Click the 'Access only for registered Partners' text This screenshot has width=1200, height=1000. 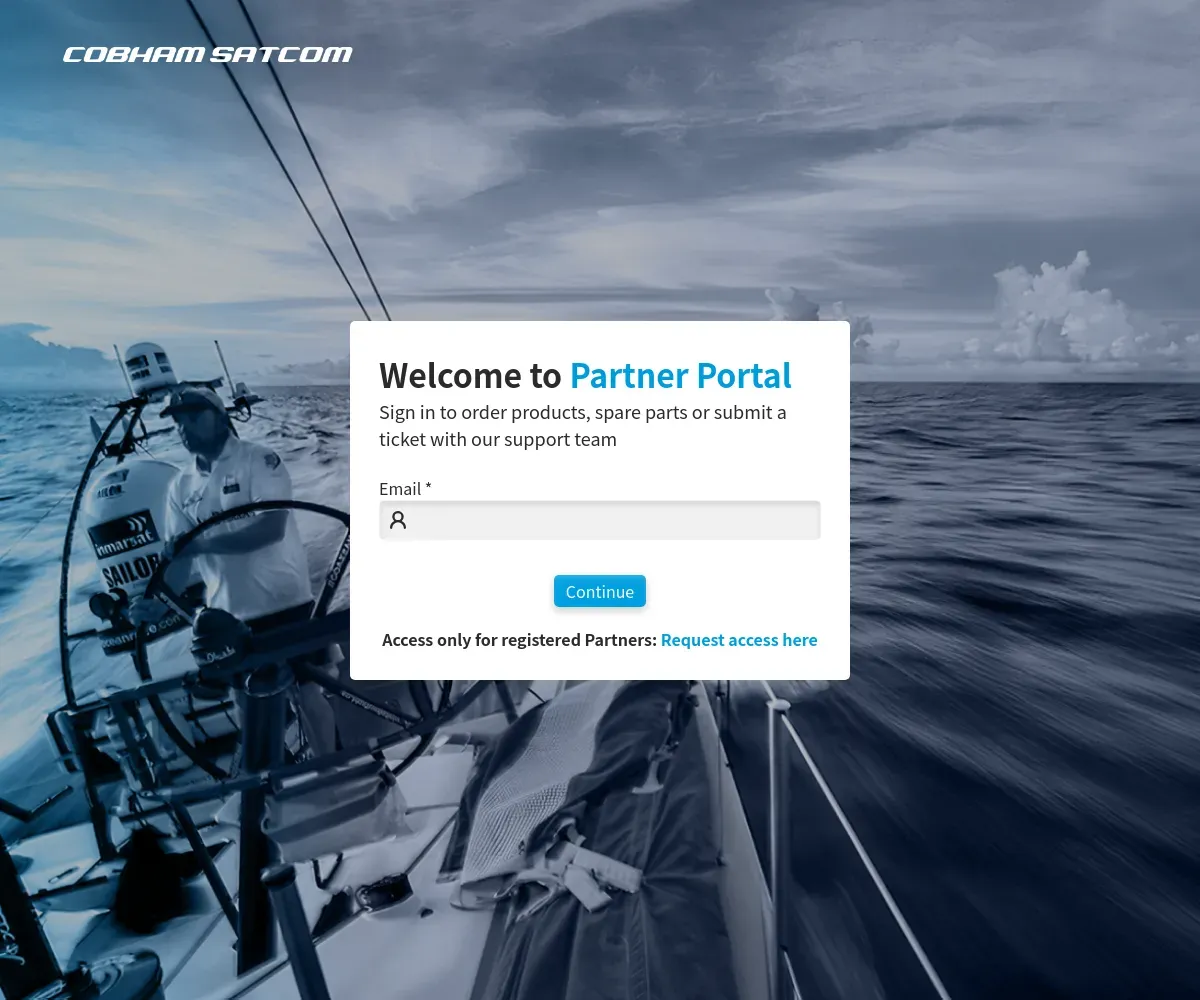click(x=519, y=640)
